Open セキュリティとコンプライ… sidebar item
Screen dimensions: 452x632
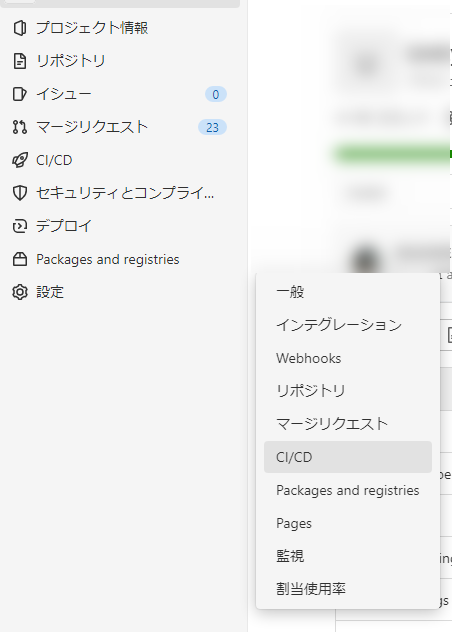point(125,193)
